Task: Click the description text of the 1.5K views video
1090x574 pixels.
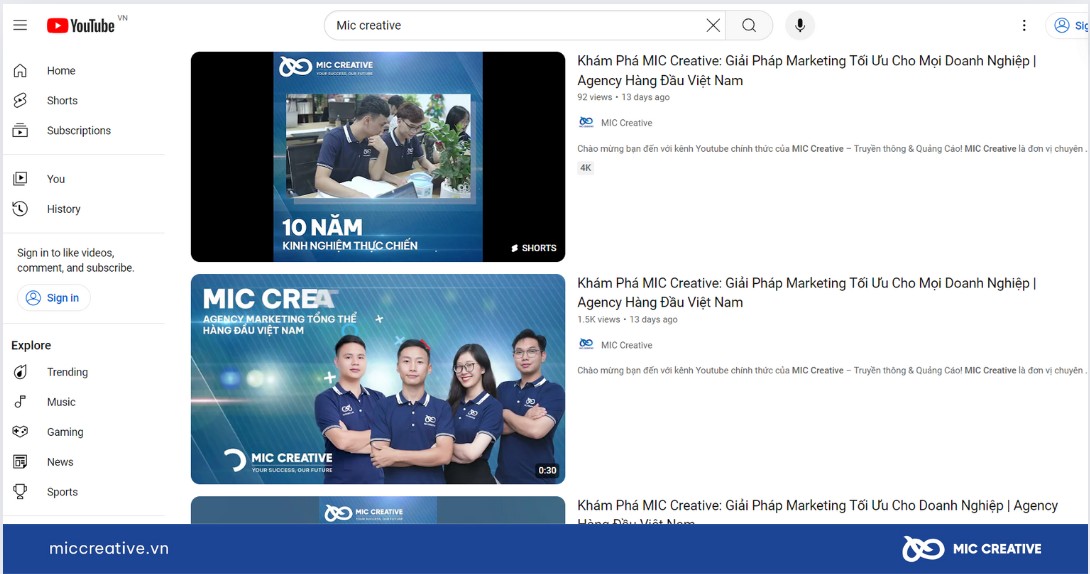Action: (x=831, y=370)
